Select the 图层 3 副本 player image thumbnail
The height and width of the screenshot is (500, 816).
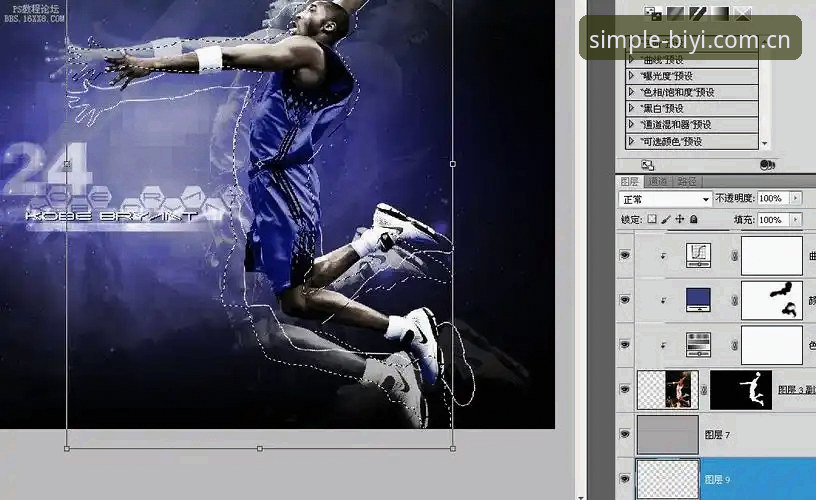tap(668, 390)
